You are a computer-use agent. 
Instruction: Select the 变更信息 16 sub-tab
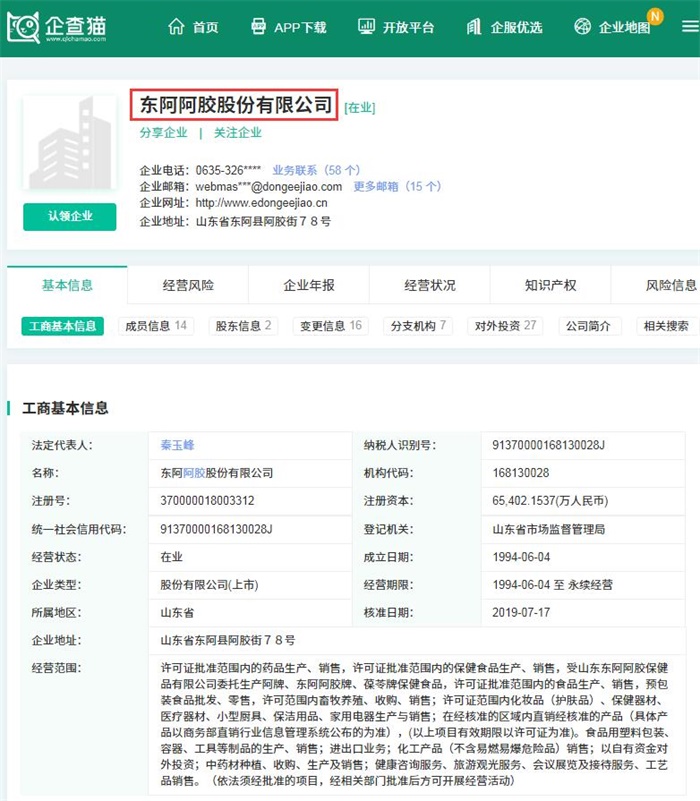pos(331,326)
